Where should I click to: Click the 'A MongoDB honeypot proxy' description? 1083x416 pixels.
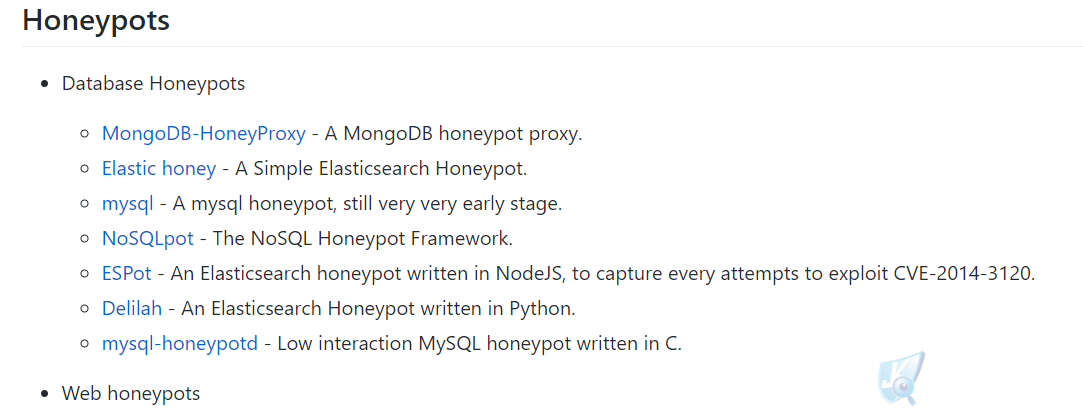pyautogui.click(x=454, y=133)
